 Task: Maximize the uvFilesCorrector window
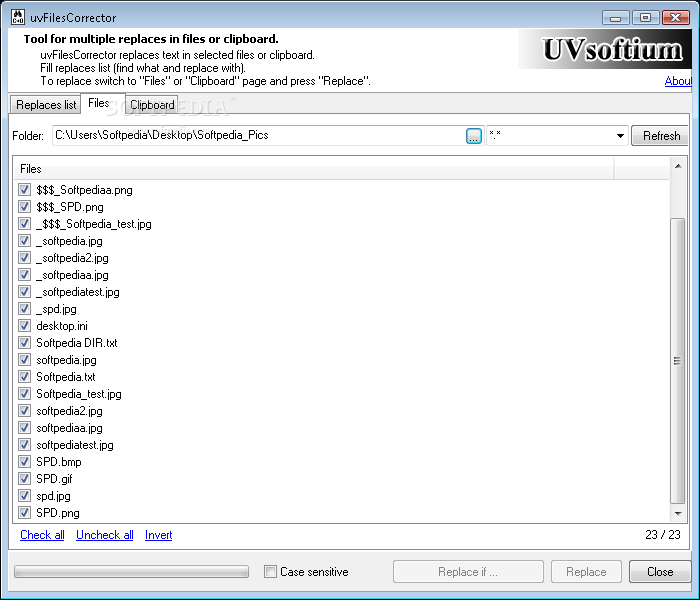tap(645, 18)
